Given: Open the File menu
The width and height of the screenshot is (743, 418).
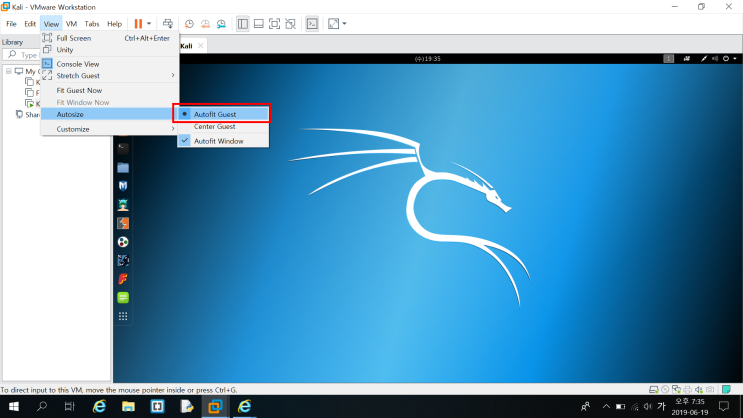Looking at the screenshot, I should [11, 24].
